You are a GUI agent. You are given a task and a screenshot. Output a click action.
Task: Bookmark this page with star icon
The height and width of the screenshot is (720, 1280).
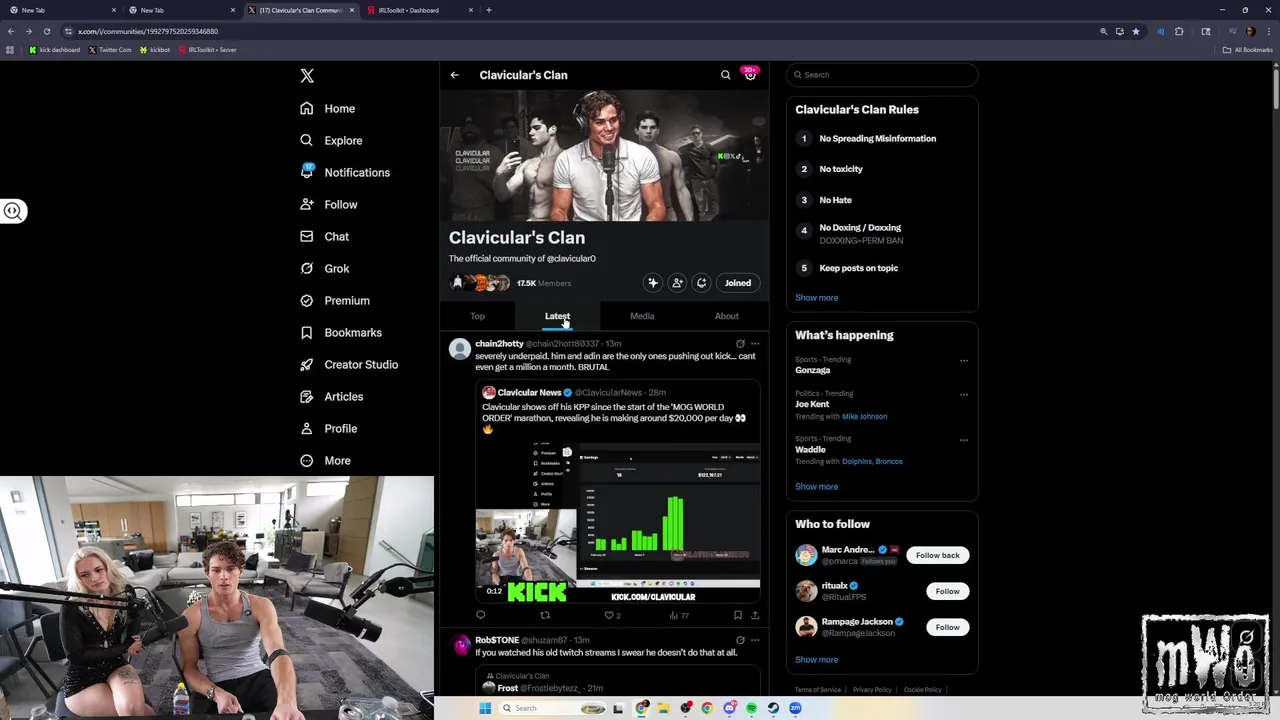[x=1136, y=31]
